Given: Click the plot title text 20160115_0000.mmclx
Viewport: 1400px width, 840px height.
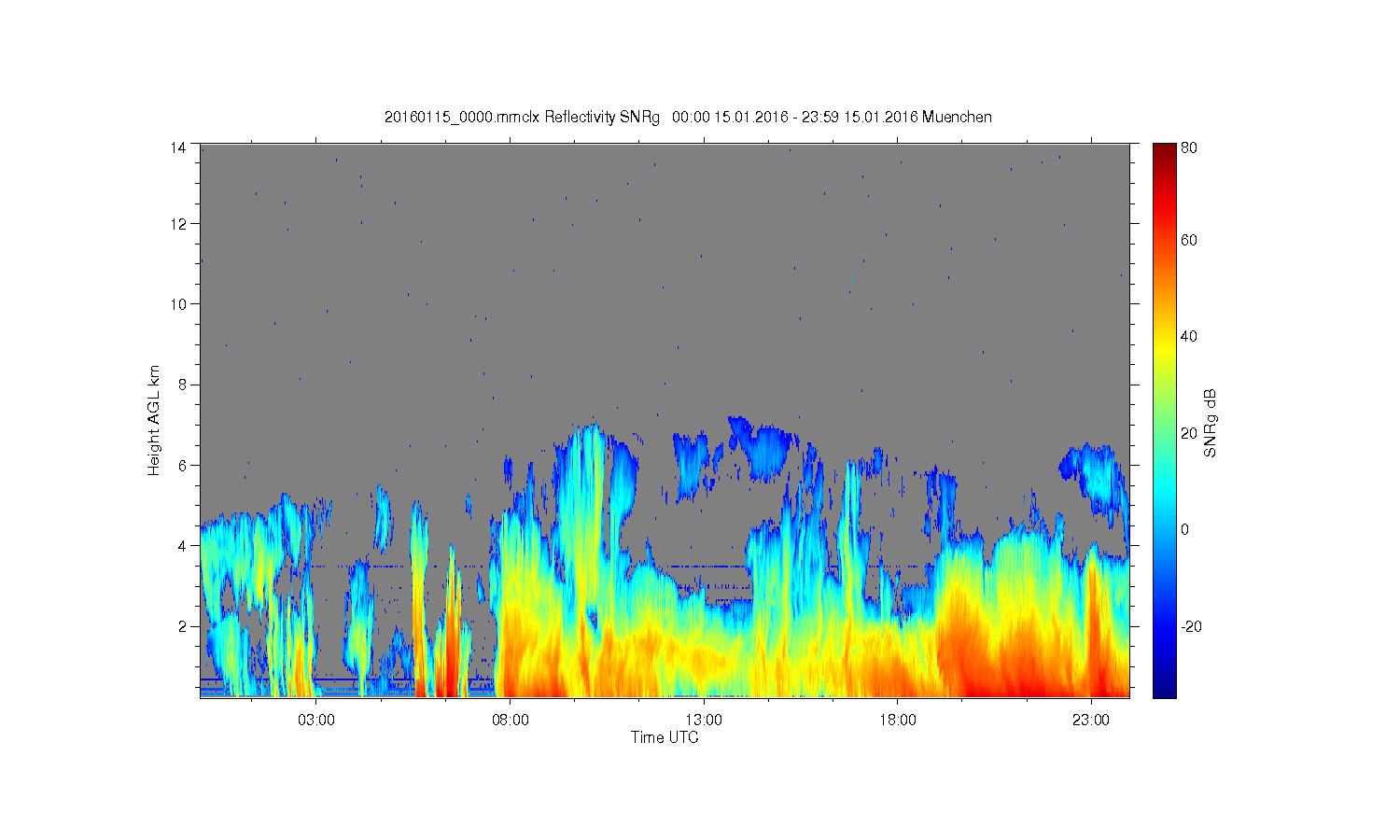Looking at the screenshot, I should (462, 117).
